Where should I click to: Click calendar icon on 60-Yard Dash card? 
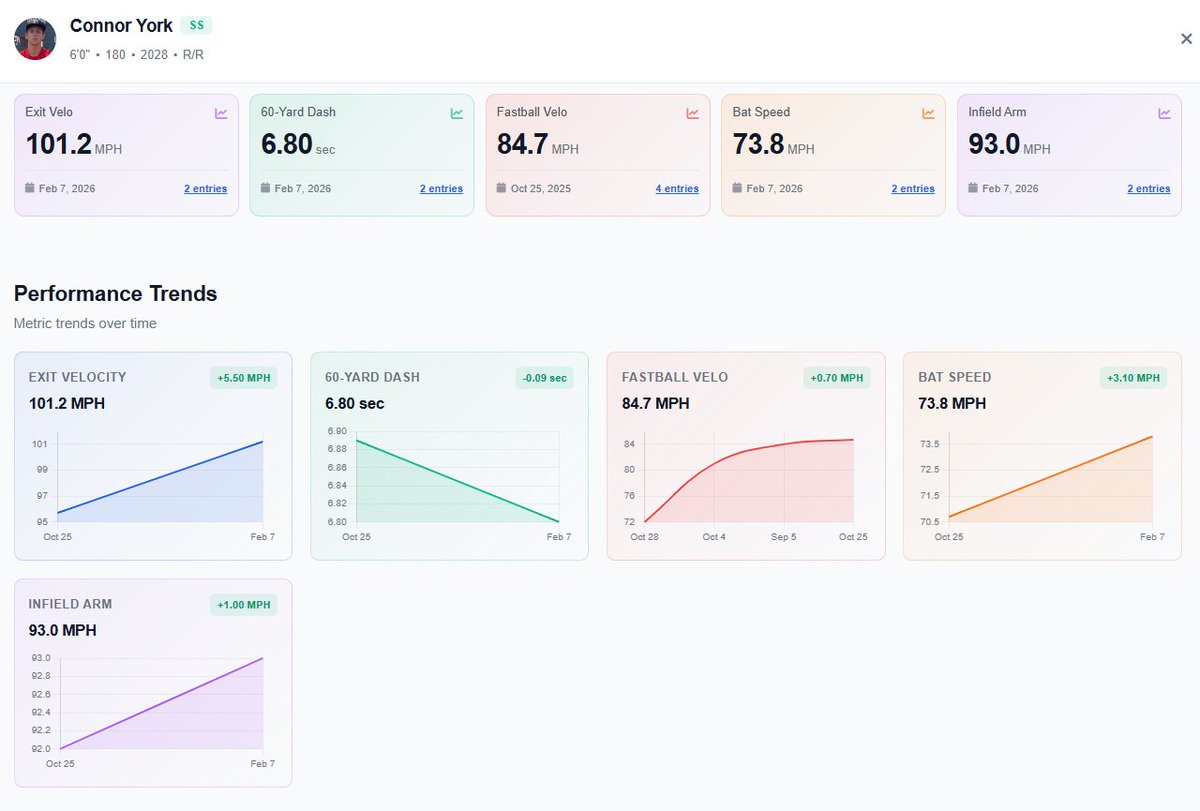266,188
